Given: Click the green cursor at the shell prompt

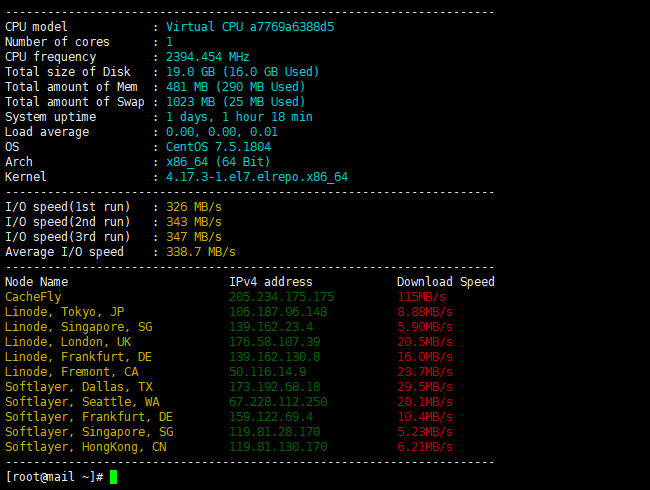Looking at the screenshot, I should point(114,477).
